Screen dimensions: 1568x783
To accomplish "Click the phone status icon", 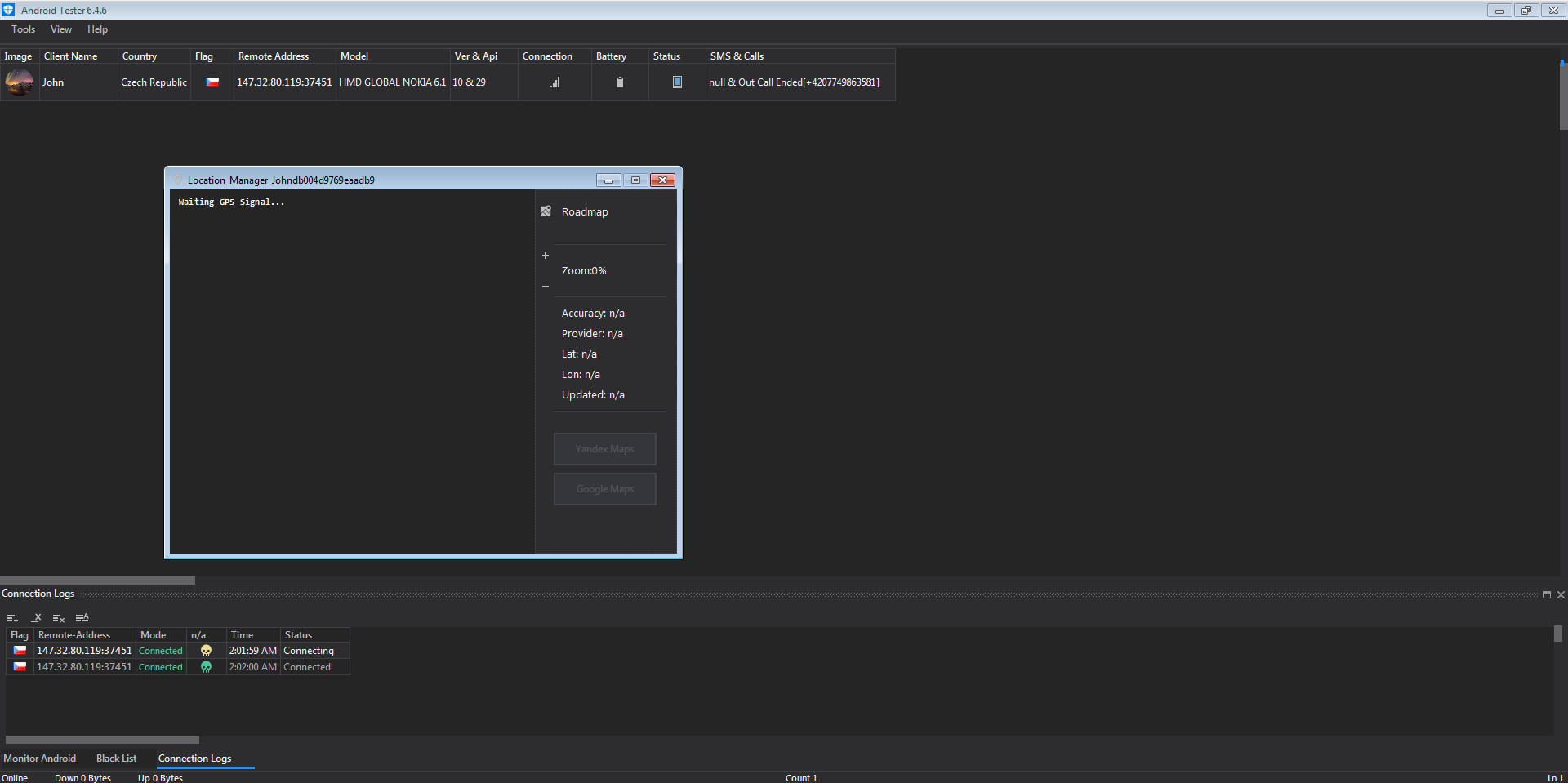I will click(x=677, y=82).
